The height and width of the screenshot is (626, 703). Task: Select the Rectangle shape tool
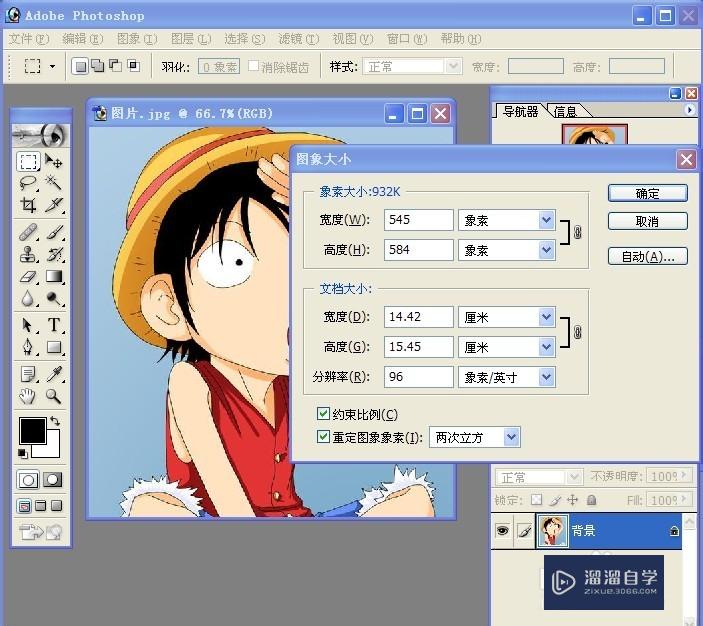click(53, 347)
